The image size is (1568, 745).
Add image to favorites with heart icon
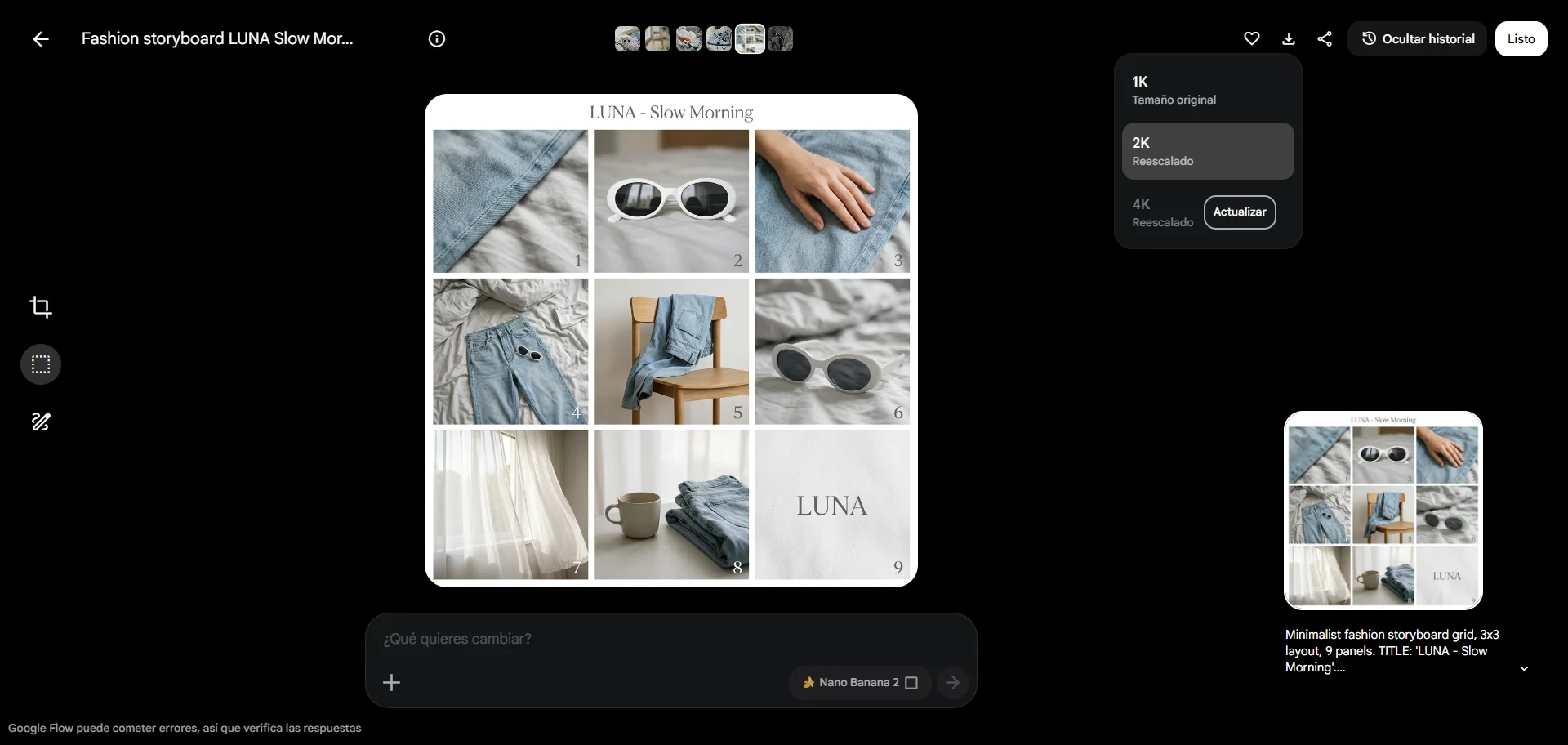(x=1252, y=39)
